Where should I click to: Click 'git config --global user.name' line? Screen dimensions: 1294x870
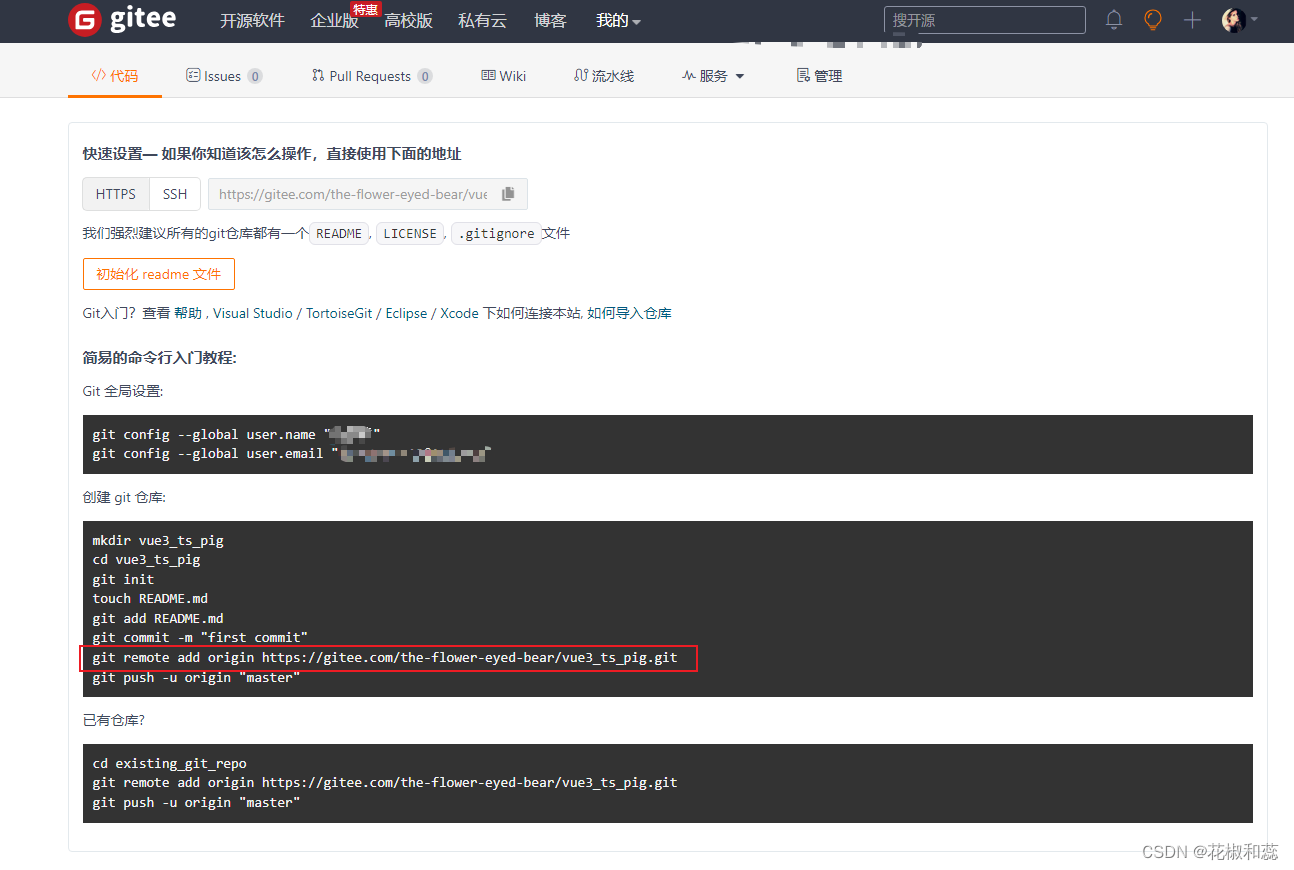[236, 434]
